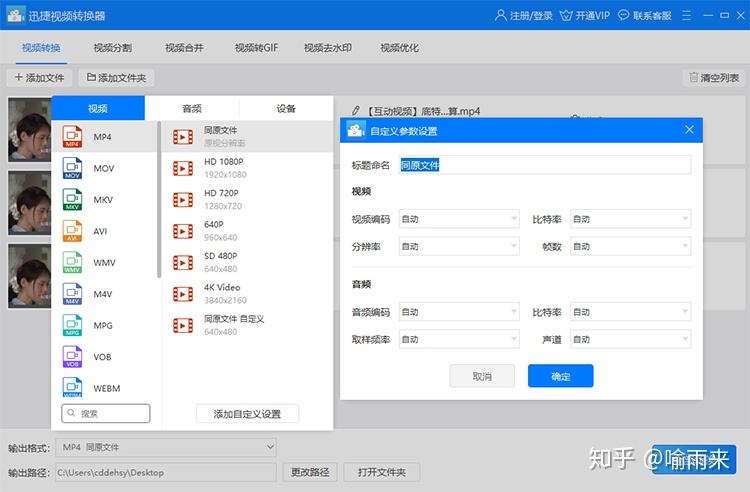Click the 清空列表 trash icon
The image size is (750, 492).
point(693,77)
